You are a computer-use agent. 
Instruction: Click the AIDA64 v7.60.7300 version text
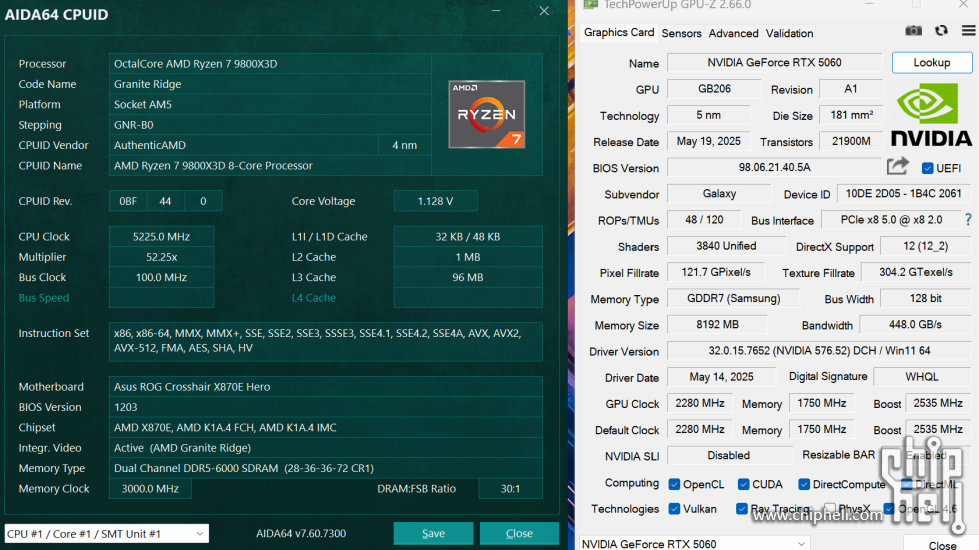pyautogui.click(x=300, y=533)
